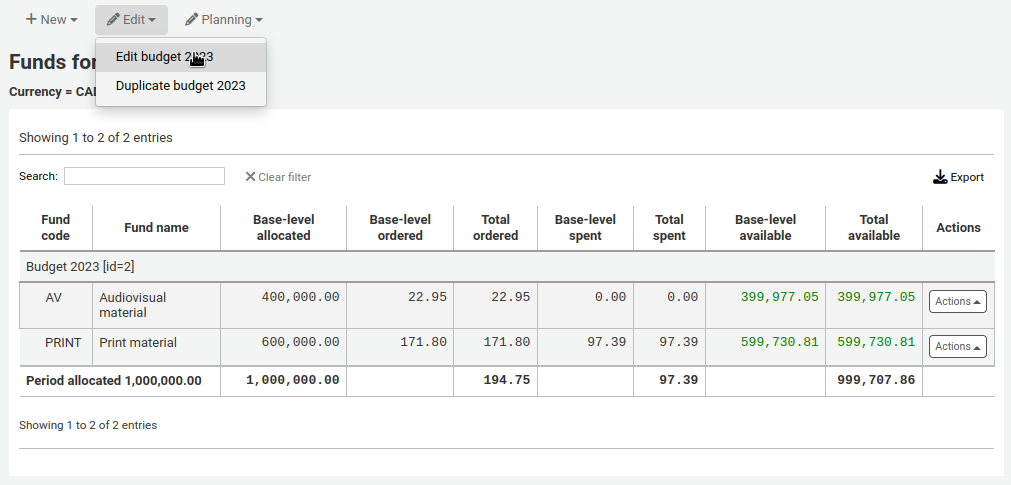The height and width of the screenshot is (485, 1011).
Task: Sort by Total available column header
Action: pyautogui.click(x=873, y=228)
